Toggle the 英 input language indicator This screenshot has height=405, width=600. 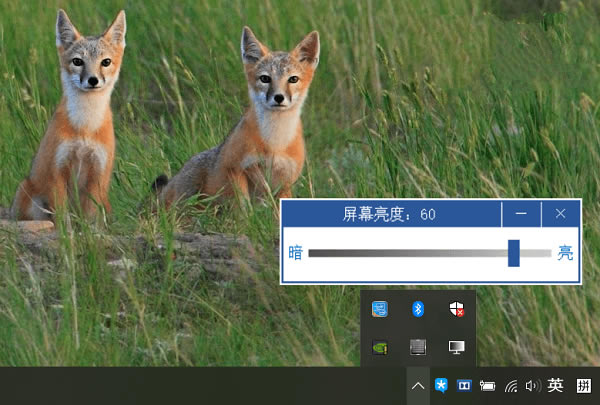555,385
